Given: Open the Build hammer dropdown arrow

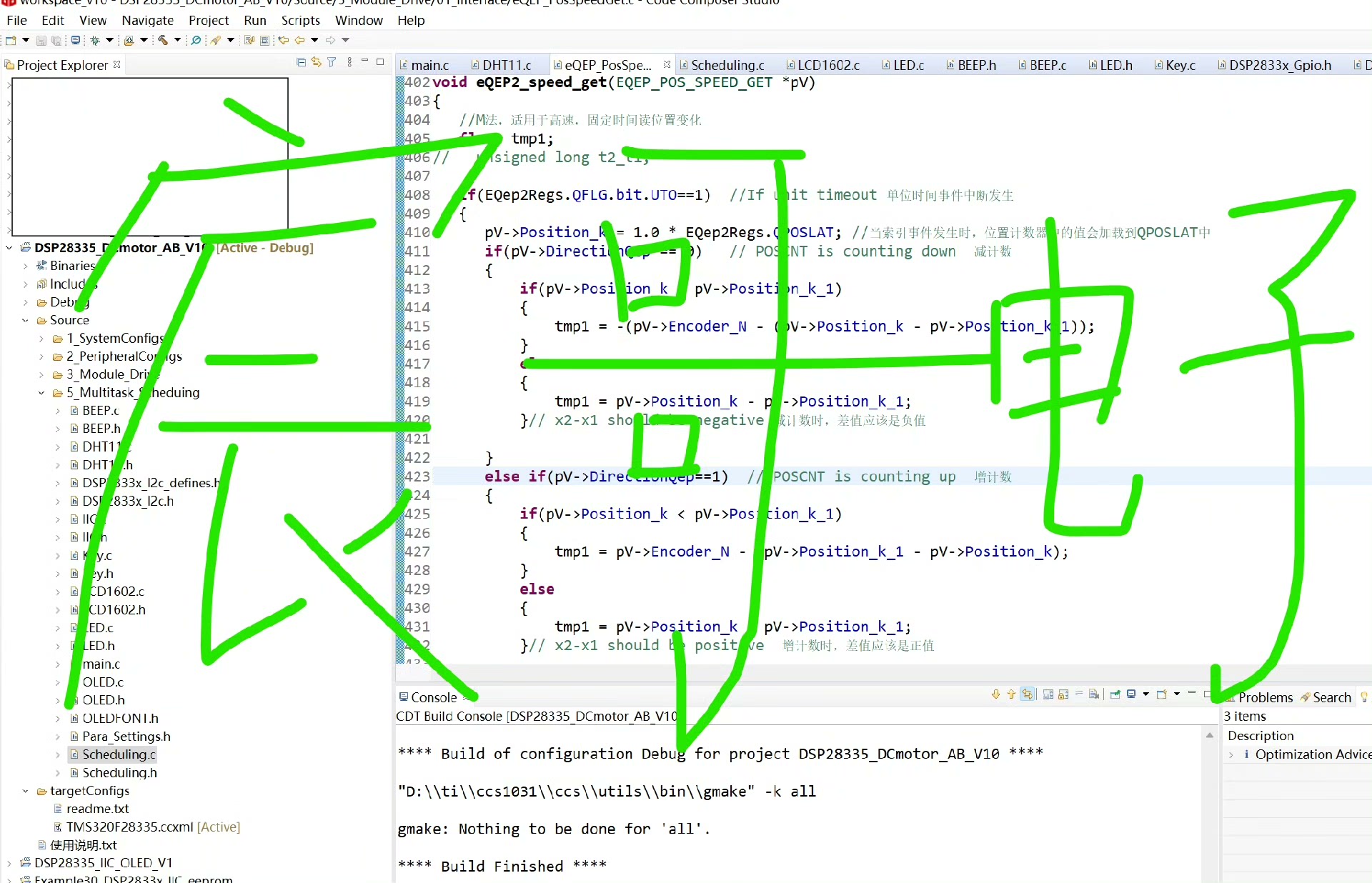Looking at the screenshot, I should pyautogui.click(x=177, y=41).
